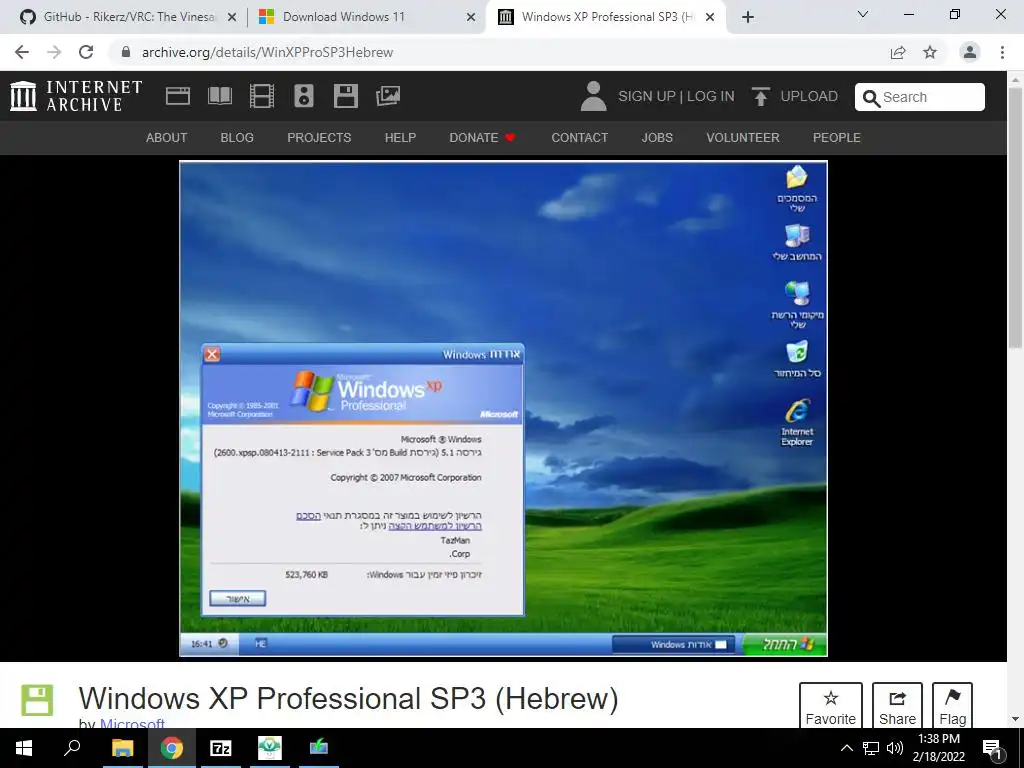Viewport: 1024px width, 768px height.
Task: Open the Web (Wayback) media icon
Action: [178, 96]
